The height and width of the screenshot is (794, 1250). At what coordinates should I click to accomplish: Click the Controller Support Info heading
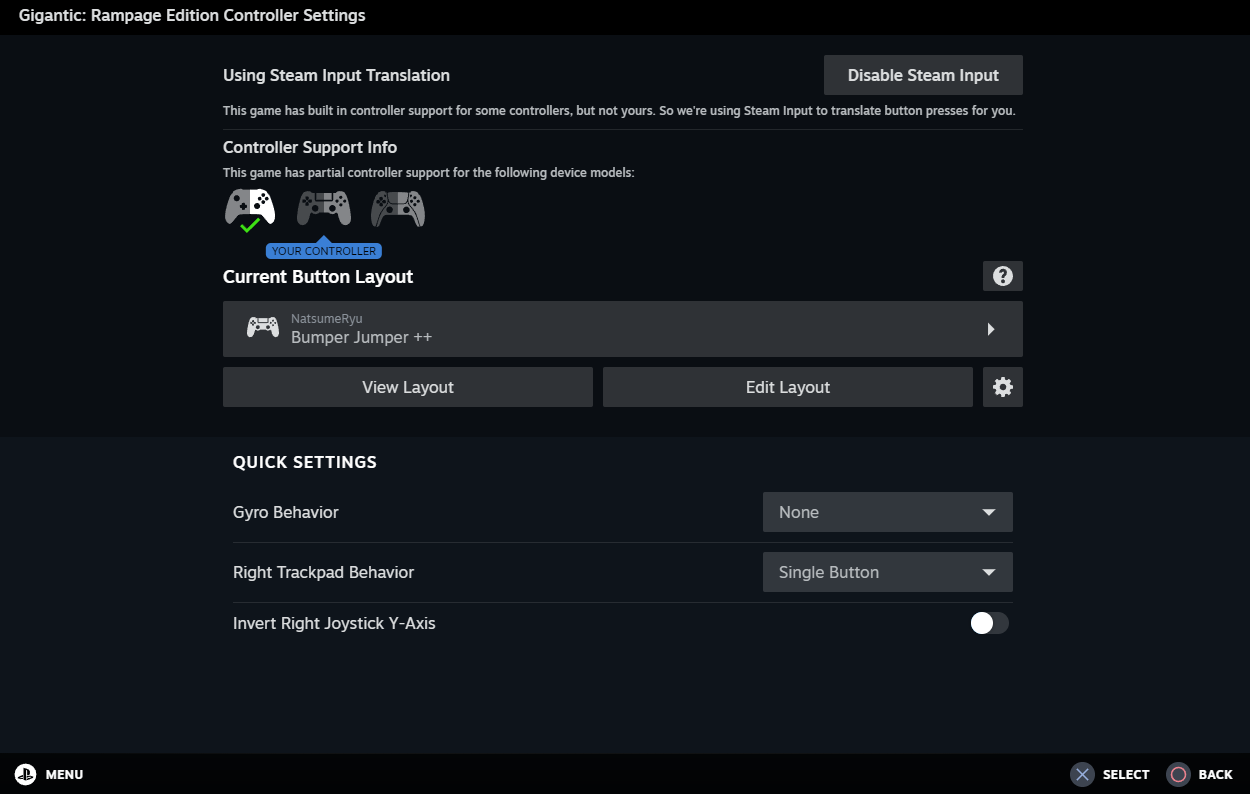(x=310, y=147)
